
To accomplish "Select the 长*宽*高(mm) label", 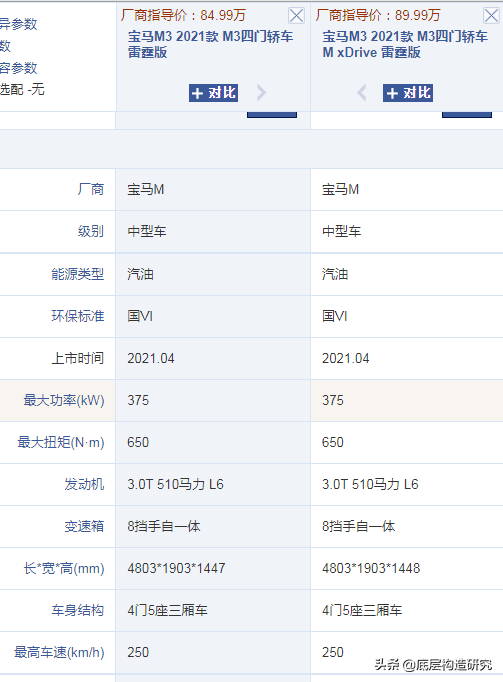I will (64, 568).
